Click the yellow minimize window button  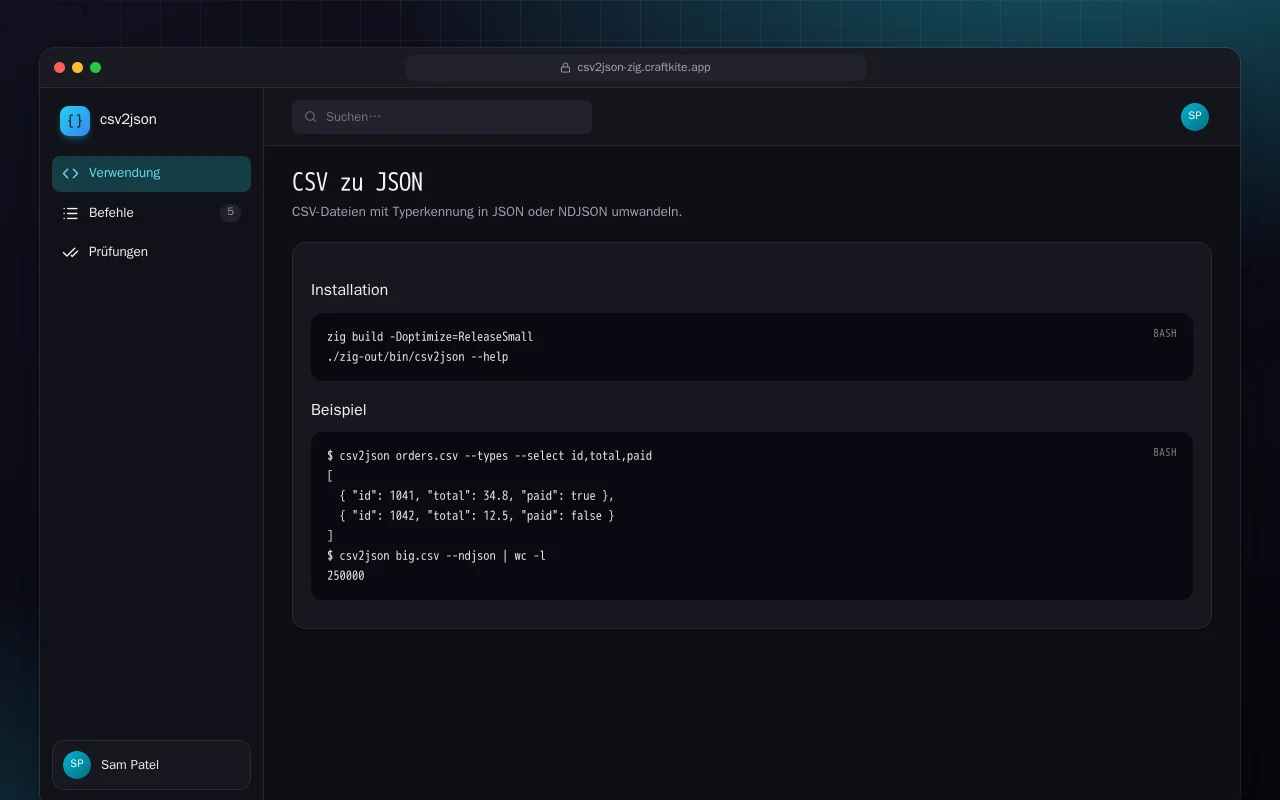[77, 68]
